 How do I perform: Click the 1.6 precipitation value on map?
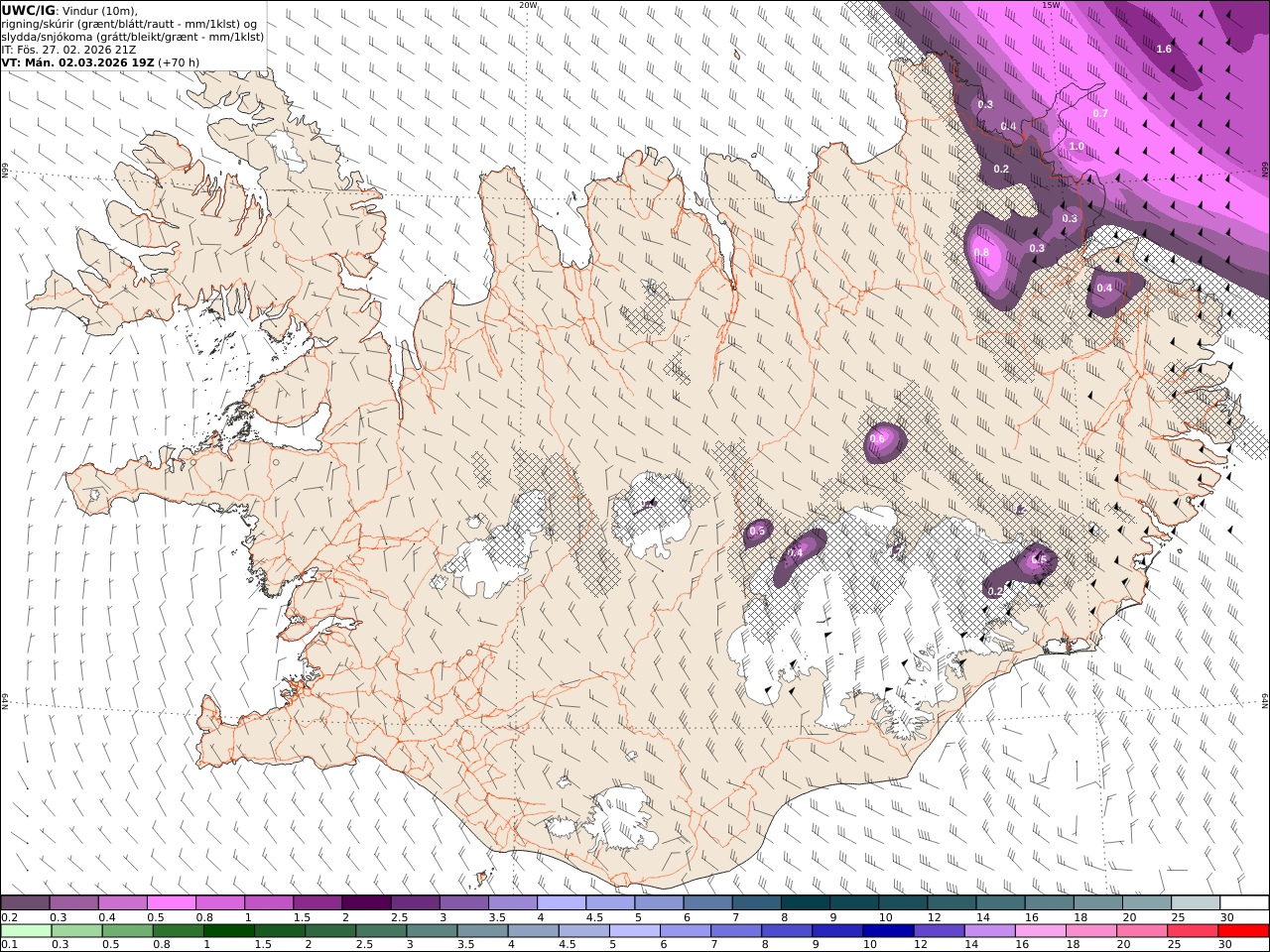click(x=1164, y=49)
